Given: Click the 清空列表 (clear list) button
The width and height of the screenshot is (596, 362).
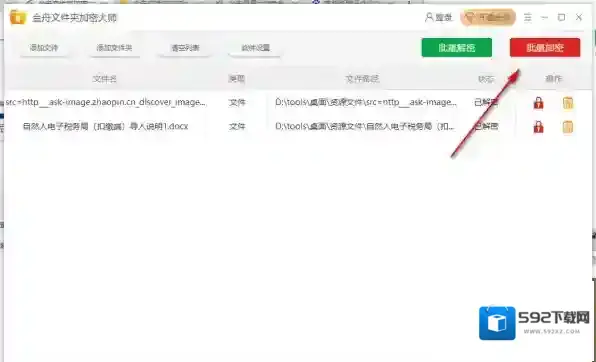Looking at the screenshot, I should (x=185, y=48).
